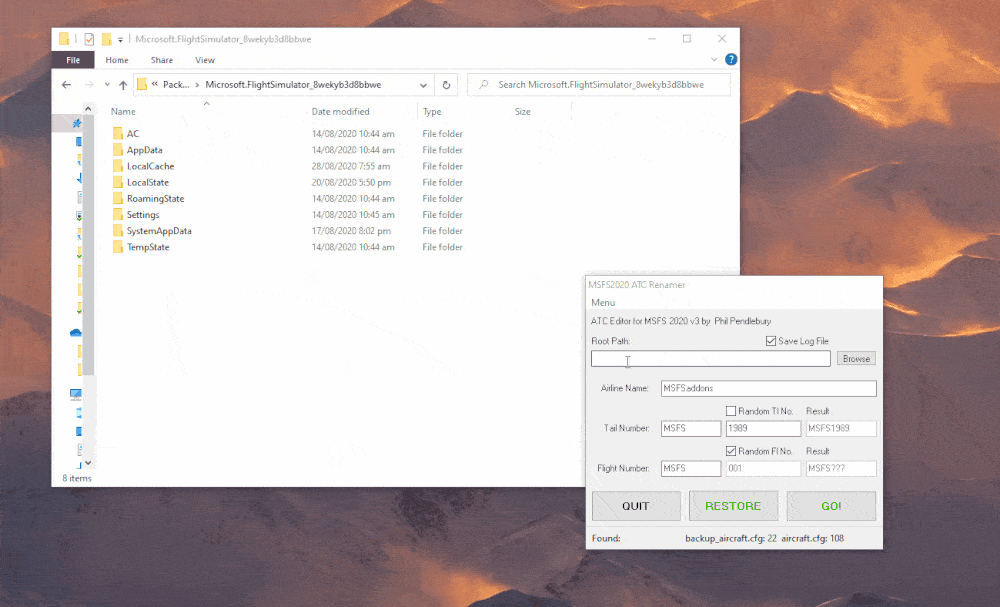
Task: Click the OneDrive cloud icon in sidebar
Action: (x=76, y=332)
